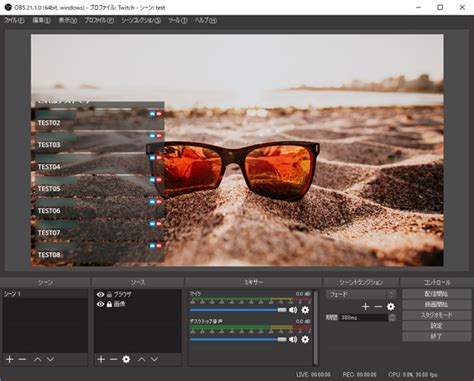Viewport: 474px width, 381px height.
Task: Open the fade transition dropdown
Action: 361,294
